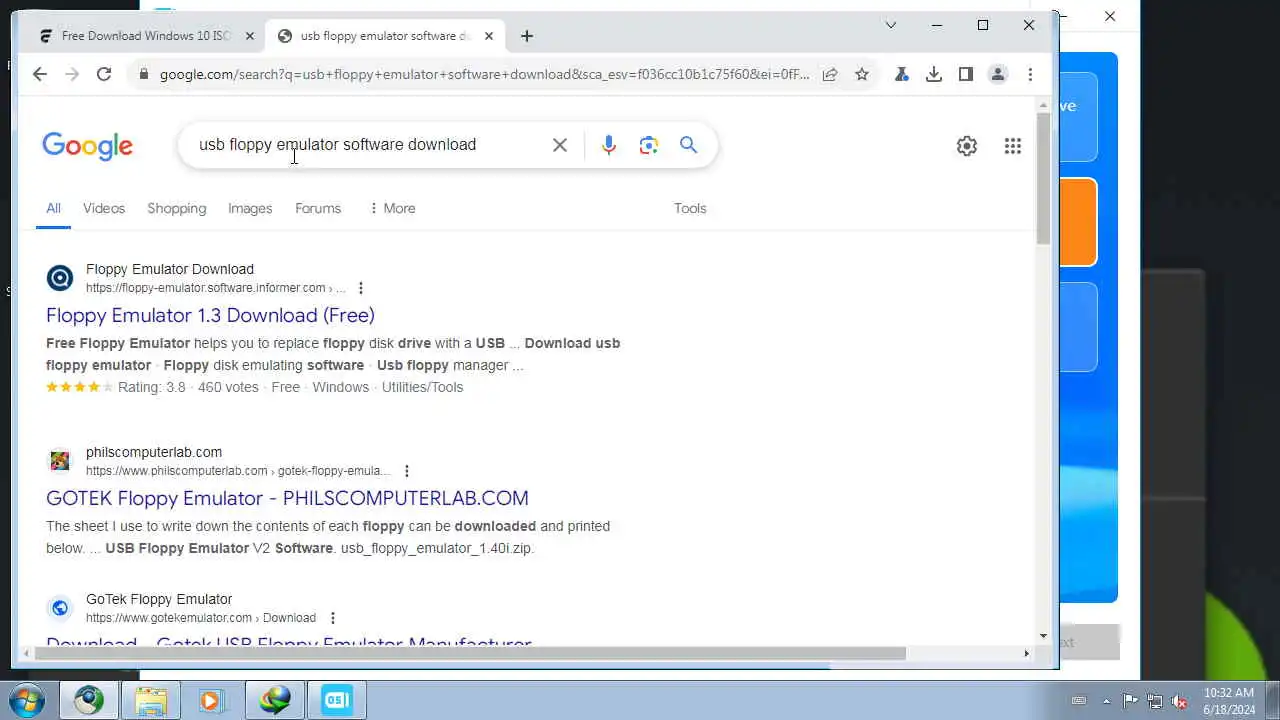This screenshot has height=720, width=1280.
Task: Open Download Gotek USB Floppy Emulator Manufacturer link
Action: [x=289, y=642]
